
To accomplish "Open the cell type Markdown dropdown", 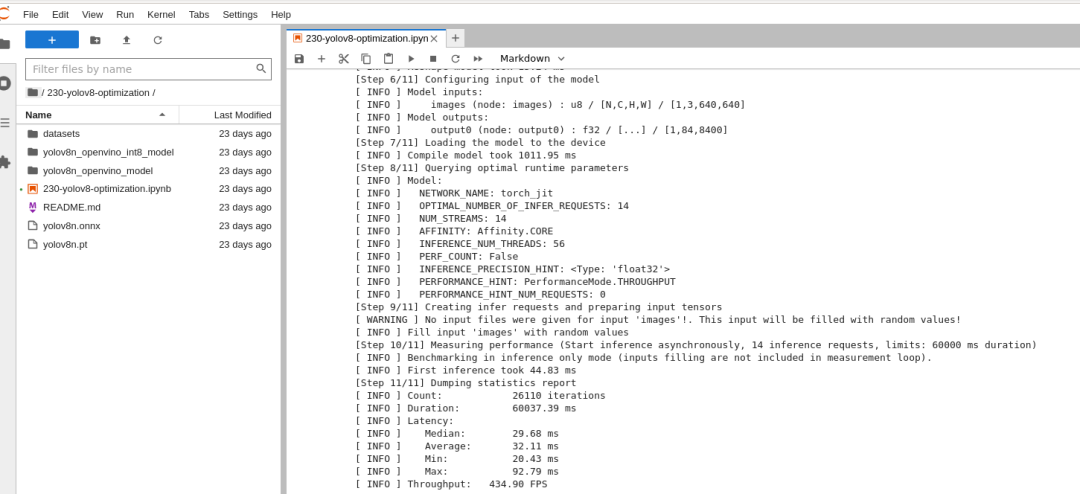I will (x=532, y=59).
